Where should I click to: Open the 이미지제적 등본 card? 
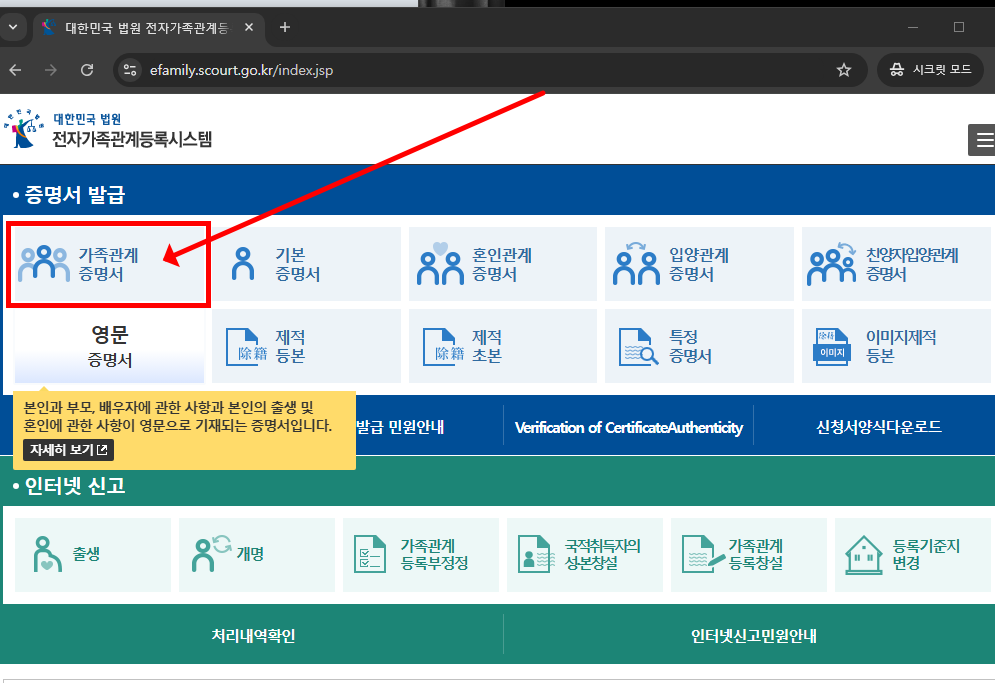897,346
